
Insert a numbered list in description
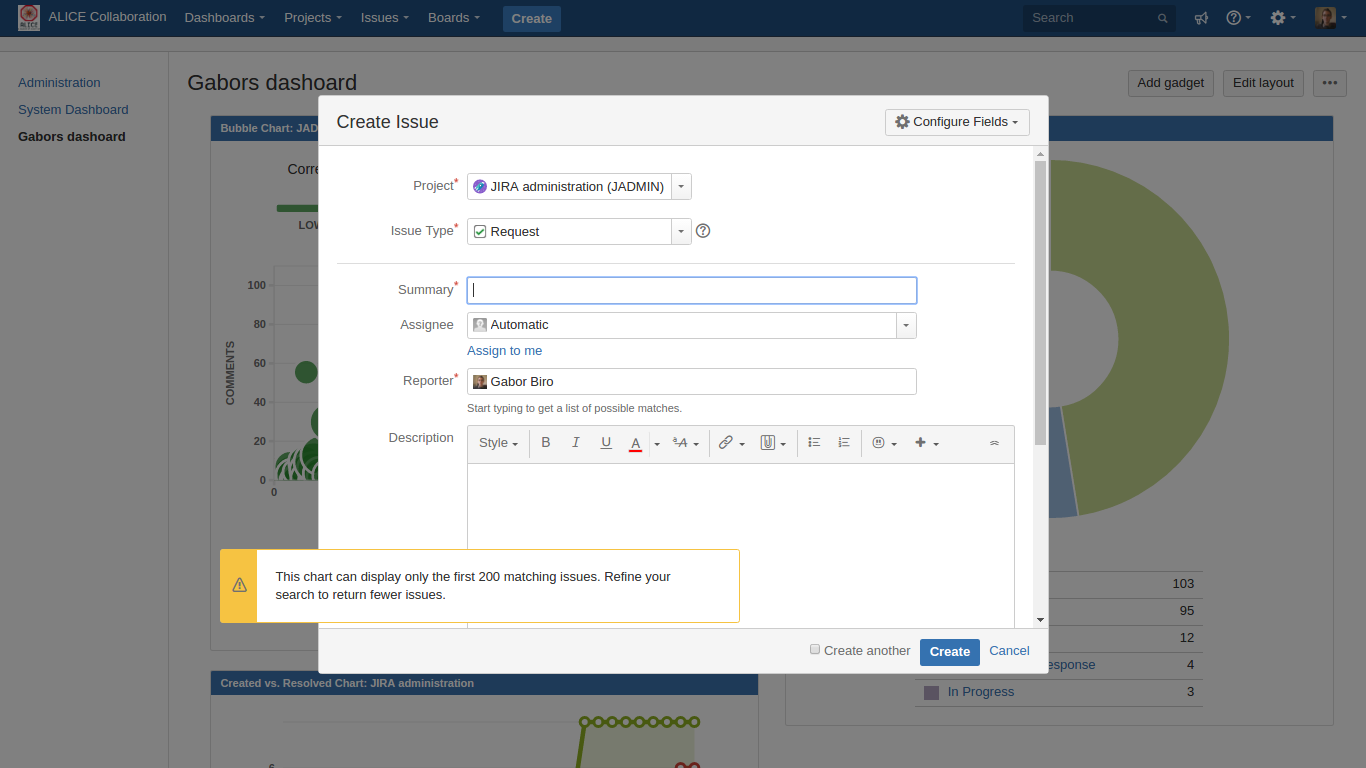point(844,443)
